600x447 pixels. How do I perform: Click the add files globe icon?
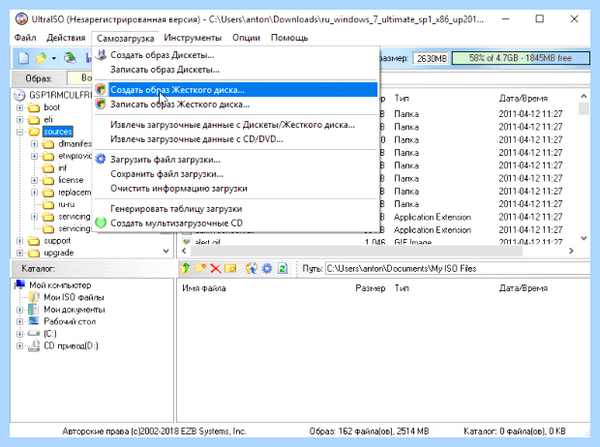point(251,268)
